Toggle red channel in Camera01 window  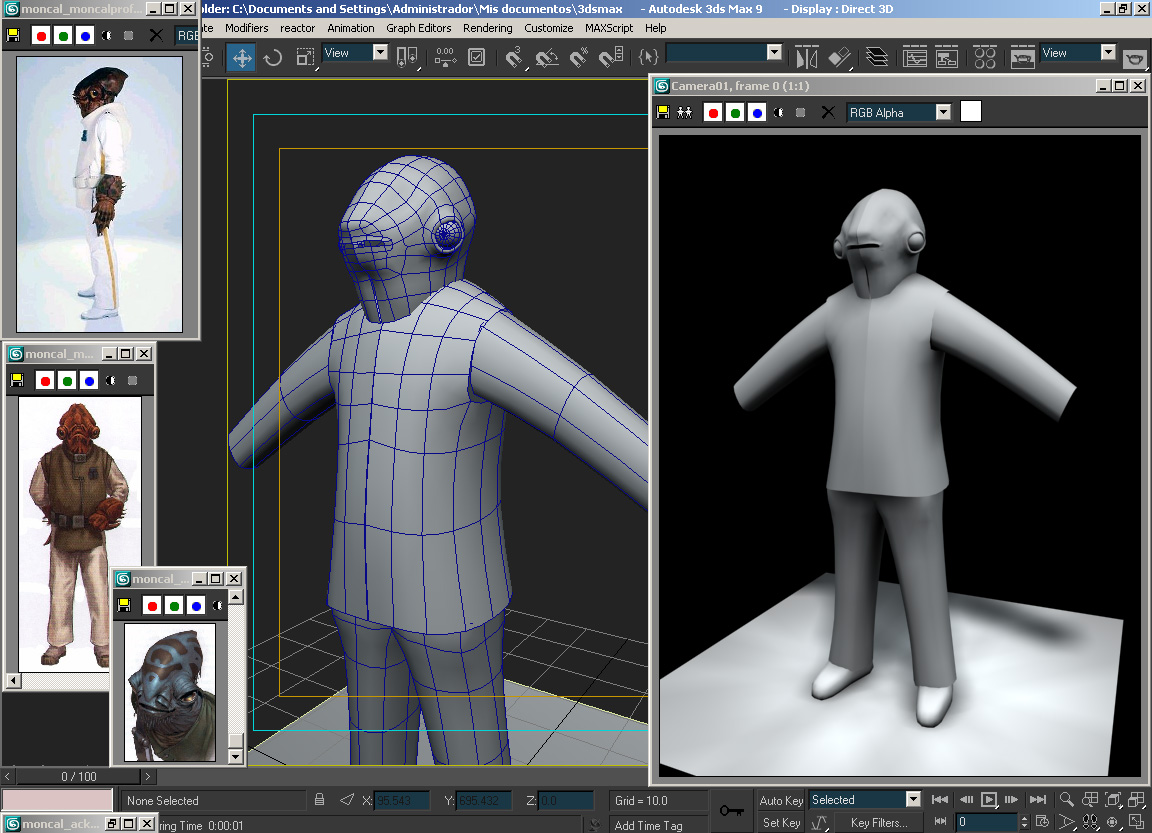[x=713, y=112]
